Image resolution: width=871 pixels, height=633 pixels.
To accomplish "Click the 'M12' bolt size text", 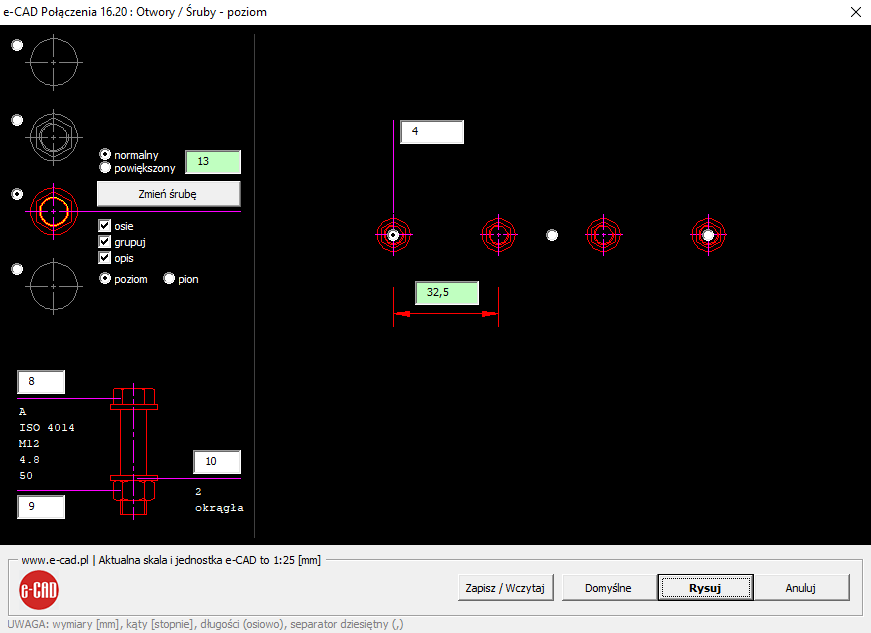I will click(29, 444).
